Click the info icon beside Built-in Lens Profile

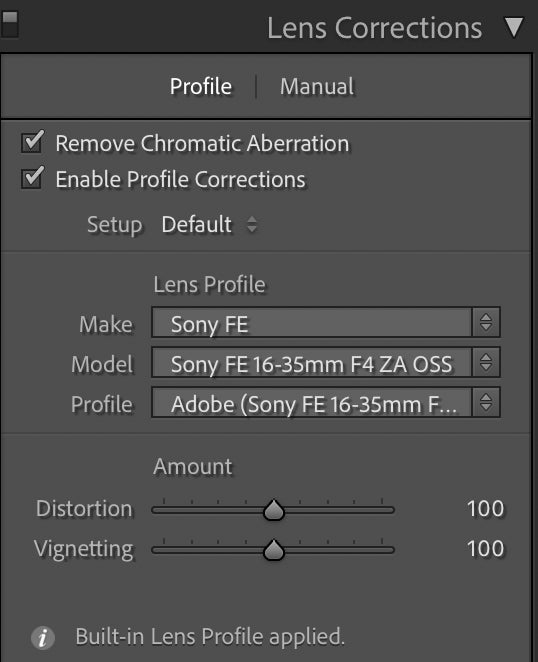tap(43, 638)
